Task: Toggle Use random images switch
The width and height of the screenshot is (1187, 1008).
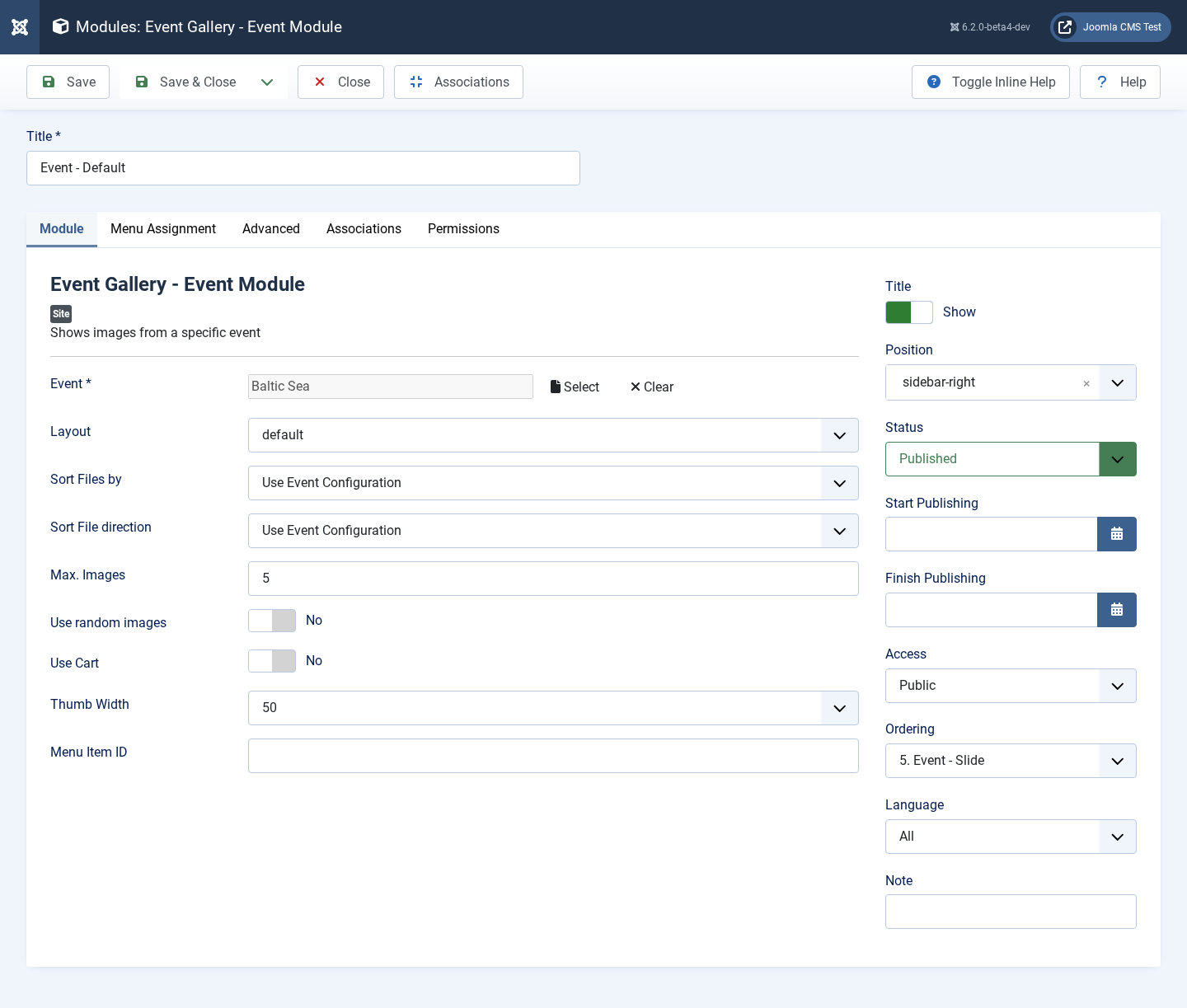Action: (x=272, y=621)
